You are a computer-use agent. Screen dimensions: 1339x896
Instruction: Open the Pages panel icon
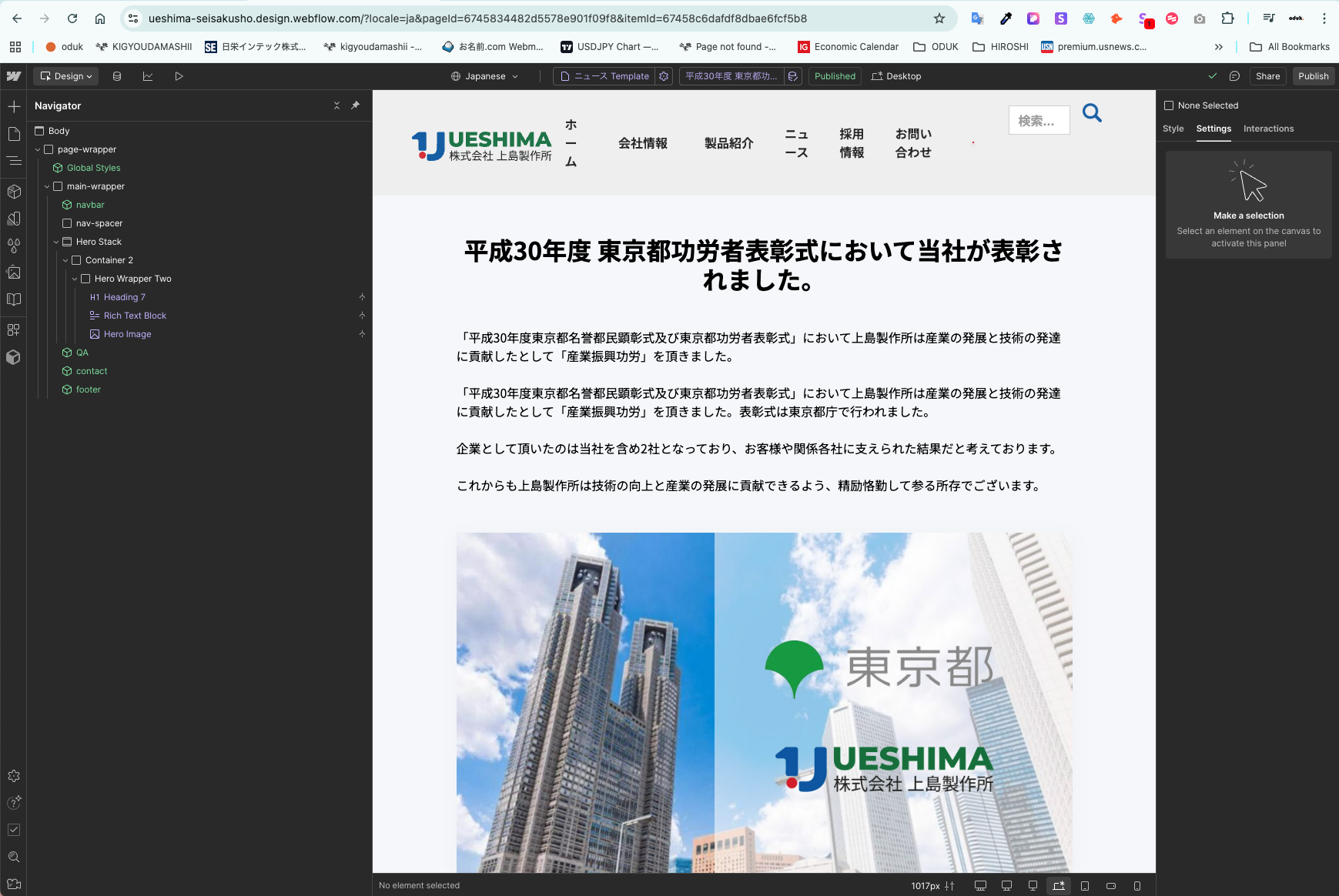pos(14,134)
